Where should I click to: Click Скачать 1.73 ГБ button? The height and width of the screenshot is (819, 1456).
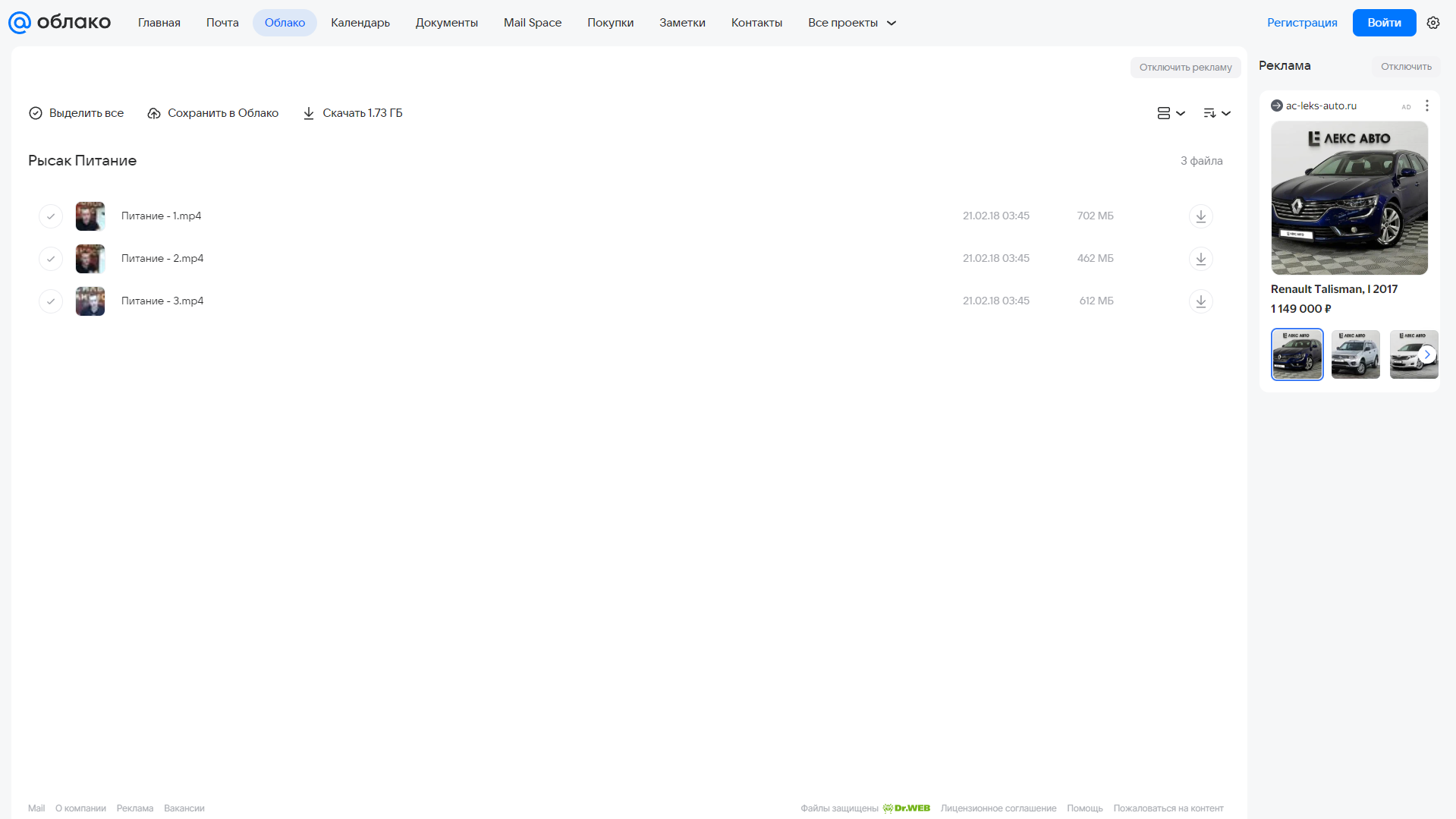(353, 113)
